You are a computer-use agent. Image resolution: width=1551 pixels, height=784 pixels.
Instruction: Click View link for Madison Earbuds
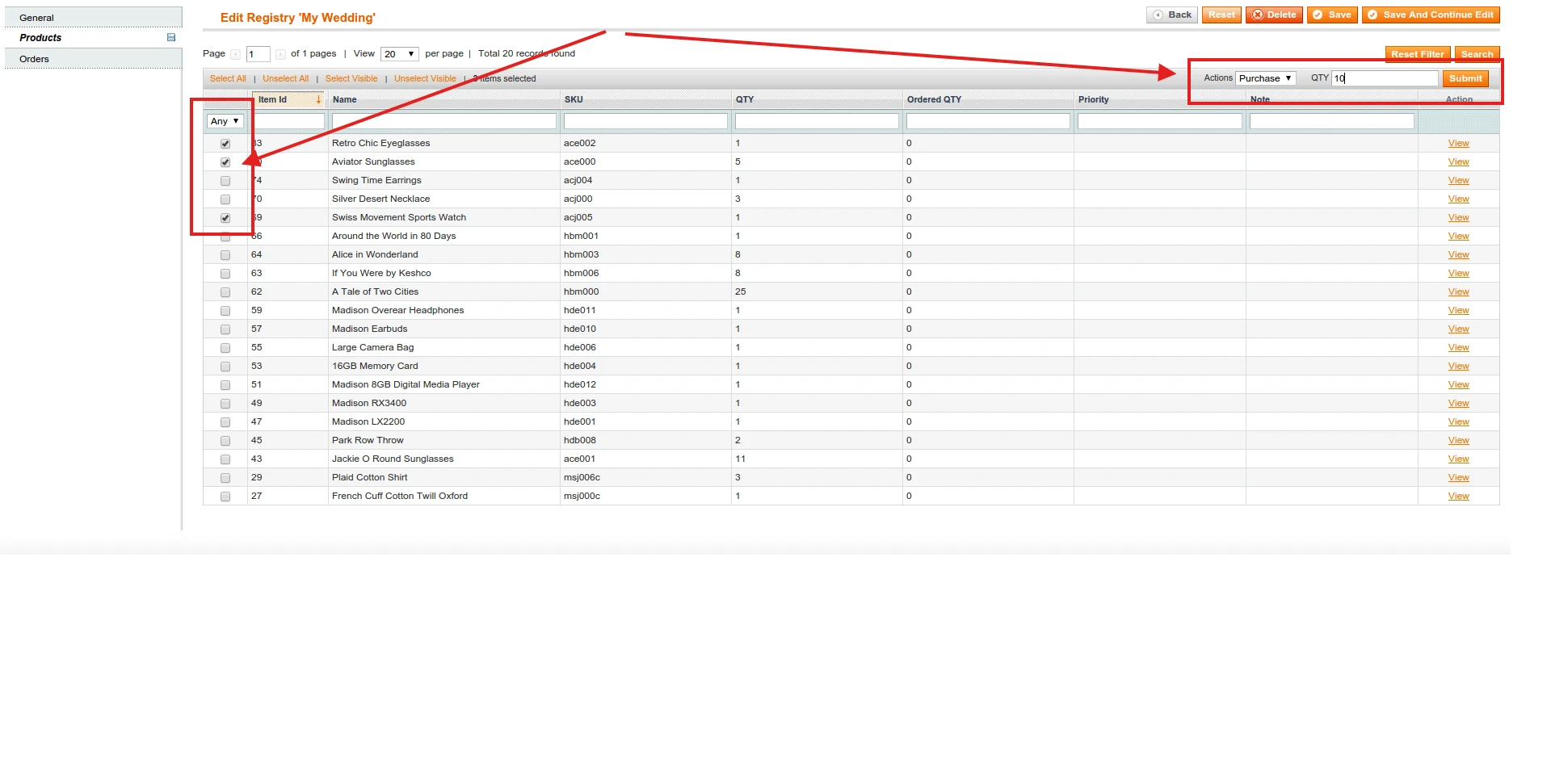(x=1457, y=329)
